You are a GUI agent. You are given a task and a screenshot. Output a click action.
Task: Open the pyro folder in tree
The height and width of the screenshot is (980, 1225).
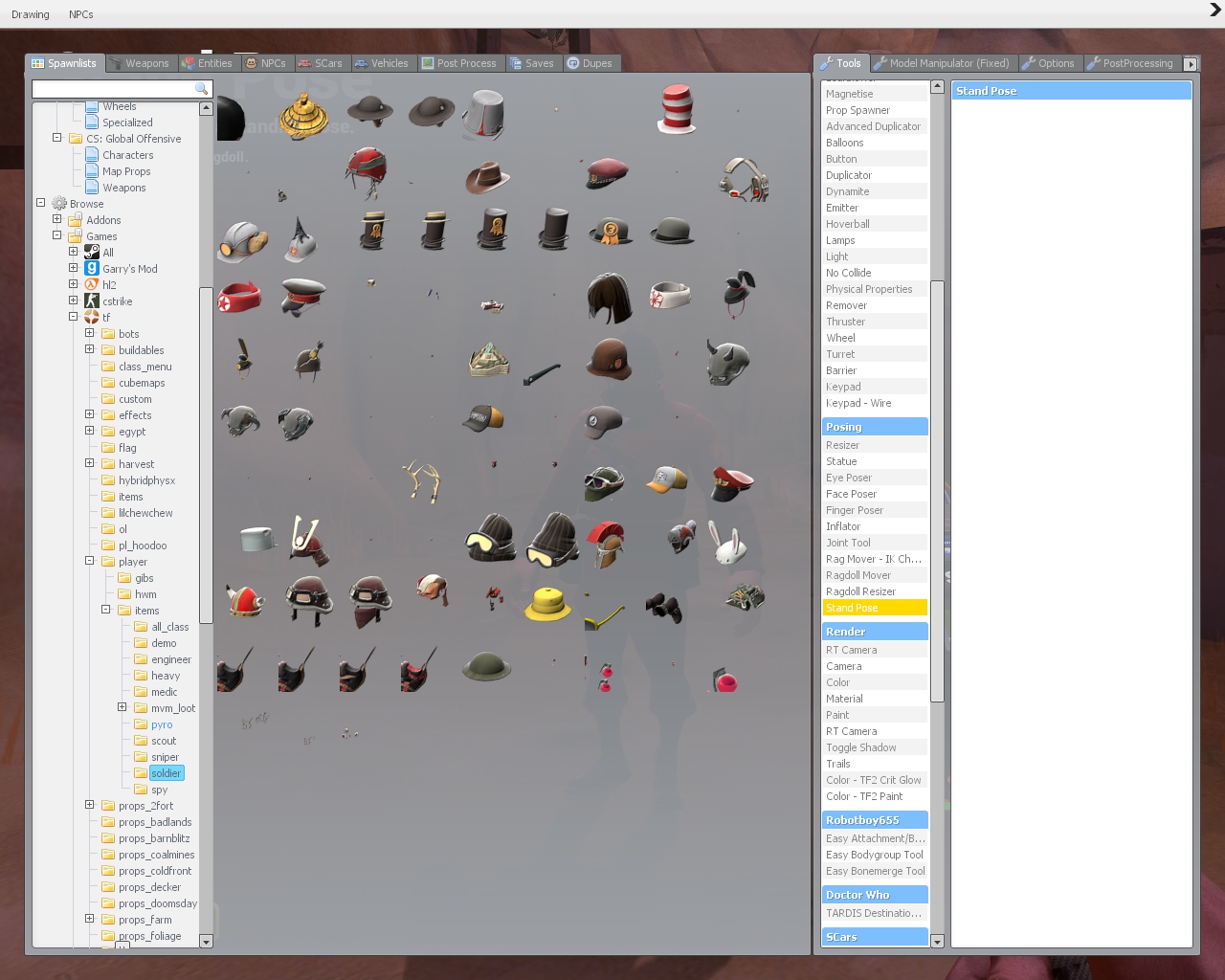(162, 724)
